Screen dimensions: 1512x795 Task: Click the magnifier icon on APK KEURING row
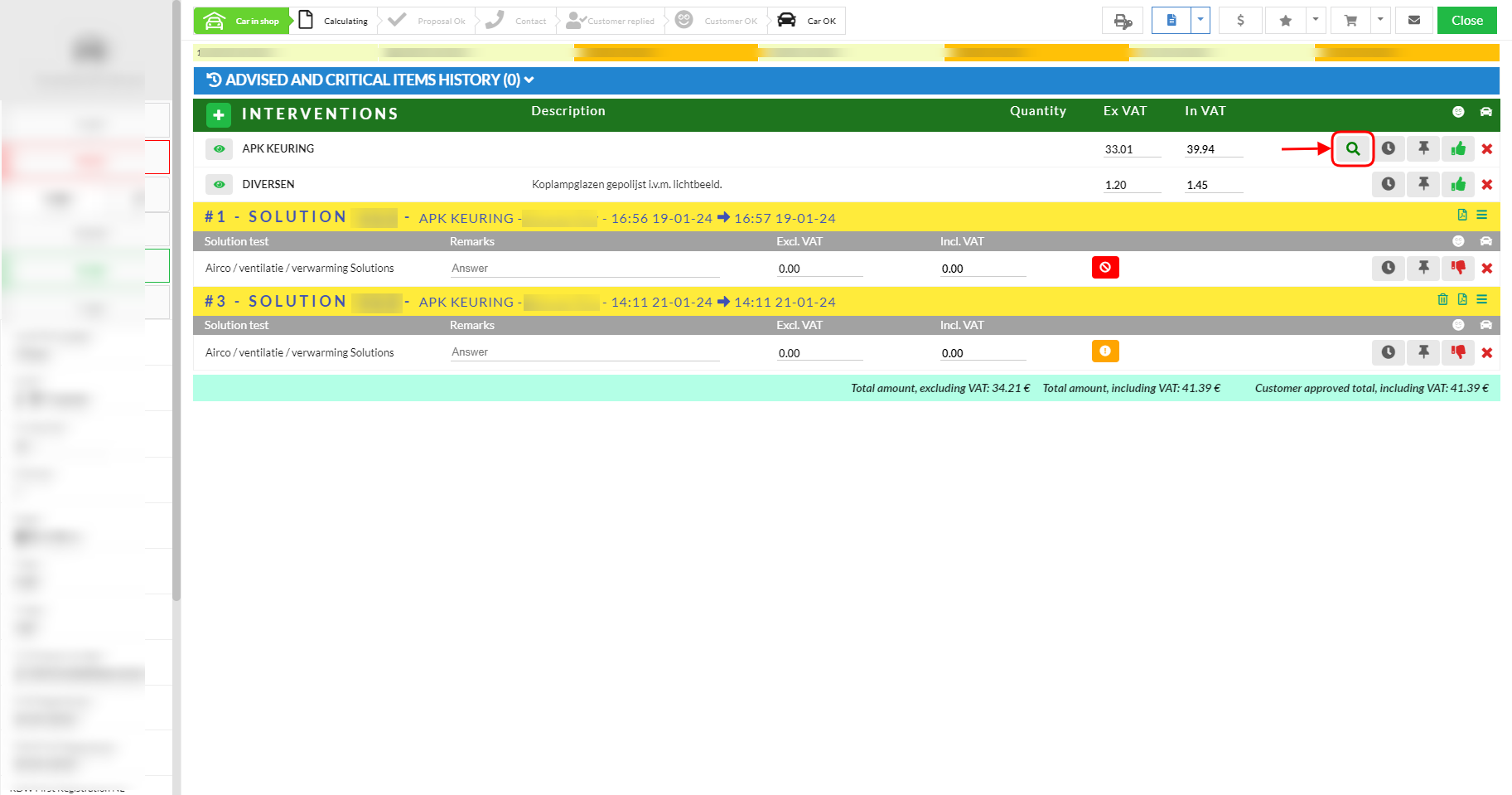(x=1352, y=149)
